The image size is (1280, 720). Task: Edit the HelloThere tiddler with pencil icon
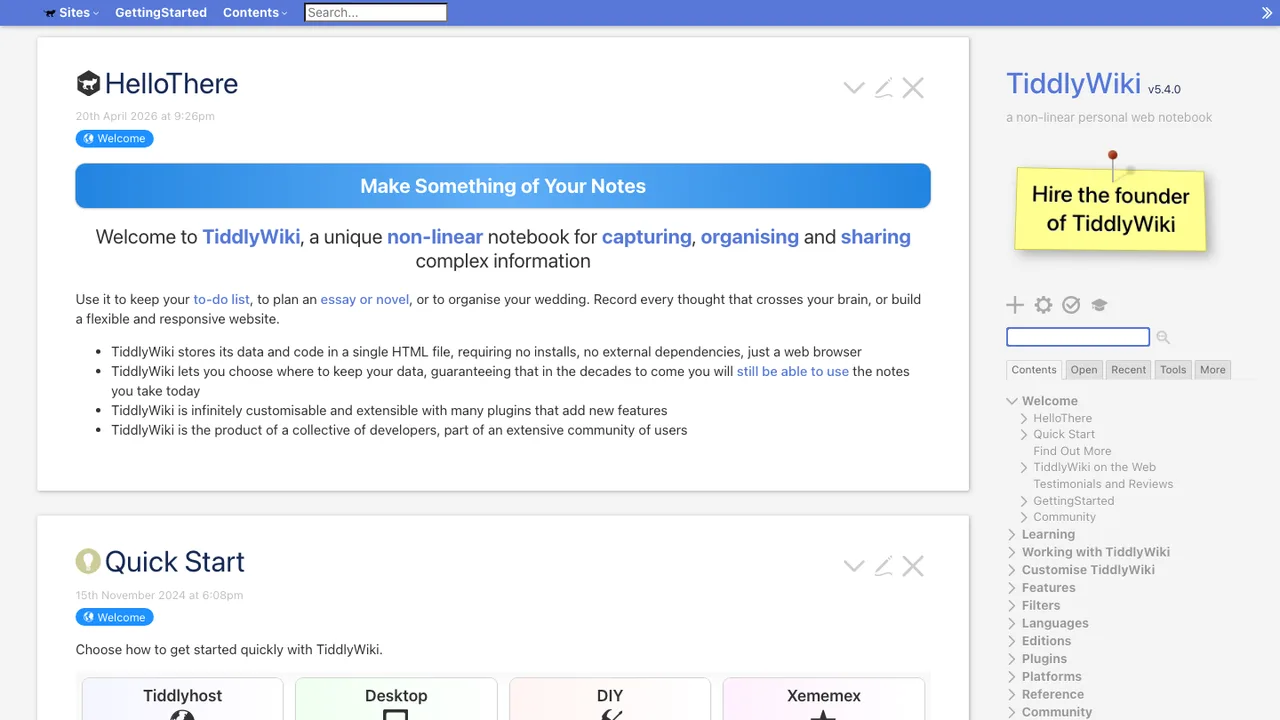click(x=883, y=88)
